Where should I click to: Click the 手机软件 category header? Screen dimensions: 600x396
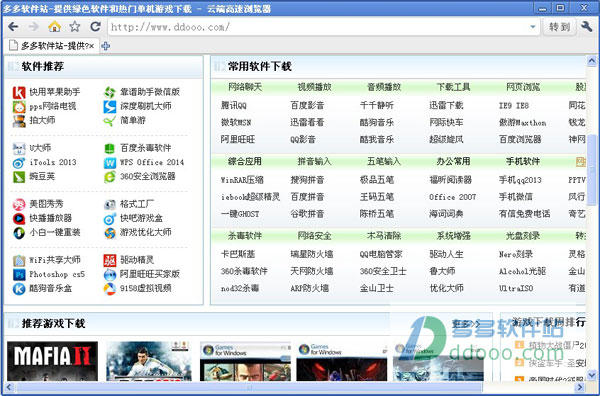click(x=523, y=161)
